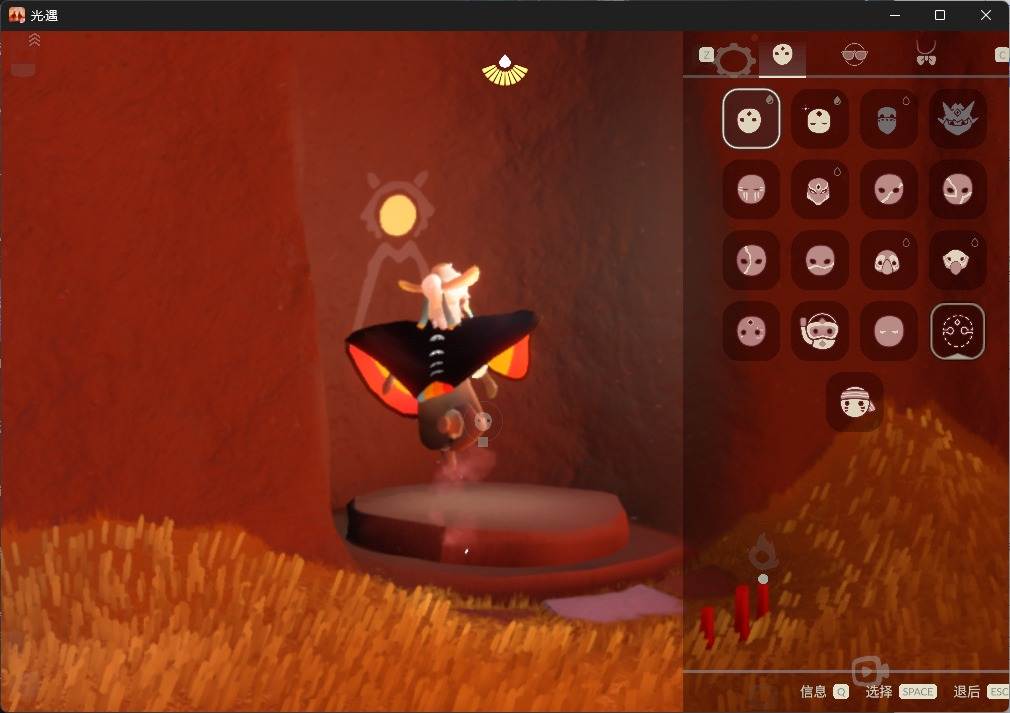Image resolution: width=1010 pixels, height=713 pixels.
Task: Select the owl-faced bird mask
Action: (x=888, y=260)
